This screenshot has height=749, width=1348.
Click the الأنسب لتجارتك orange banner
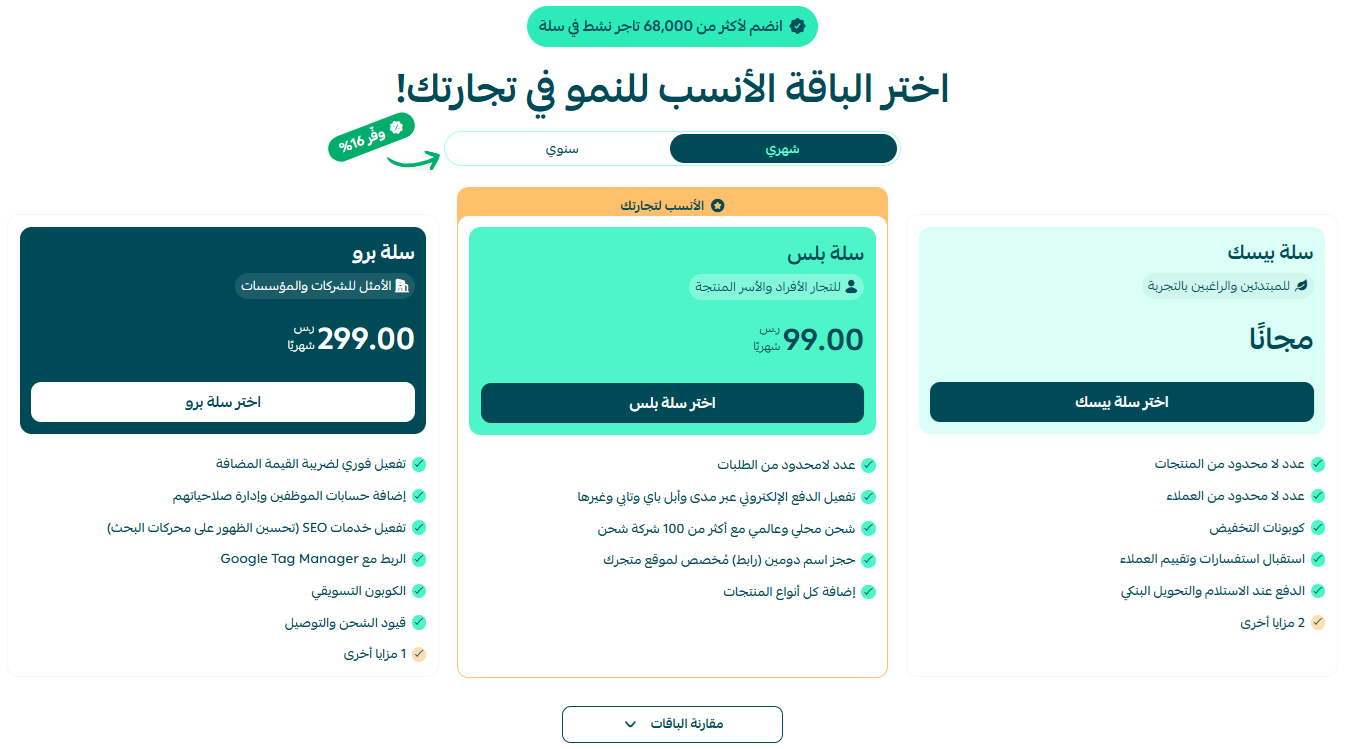[x=672, y=204]
